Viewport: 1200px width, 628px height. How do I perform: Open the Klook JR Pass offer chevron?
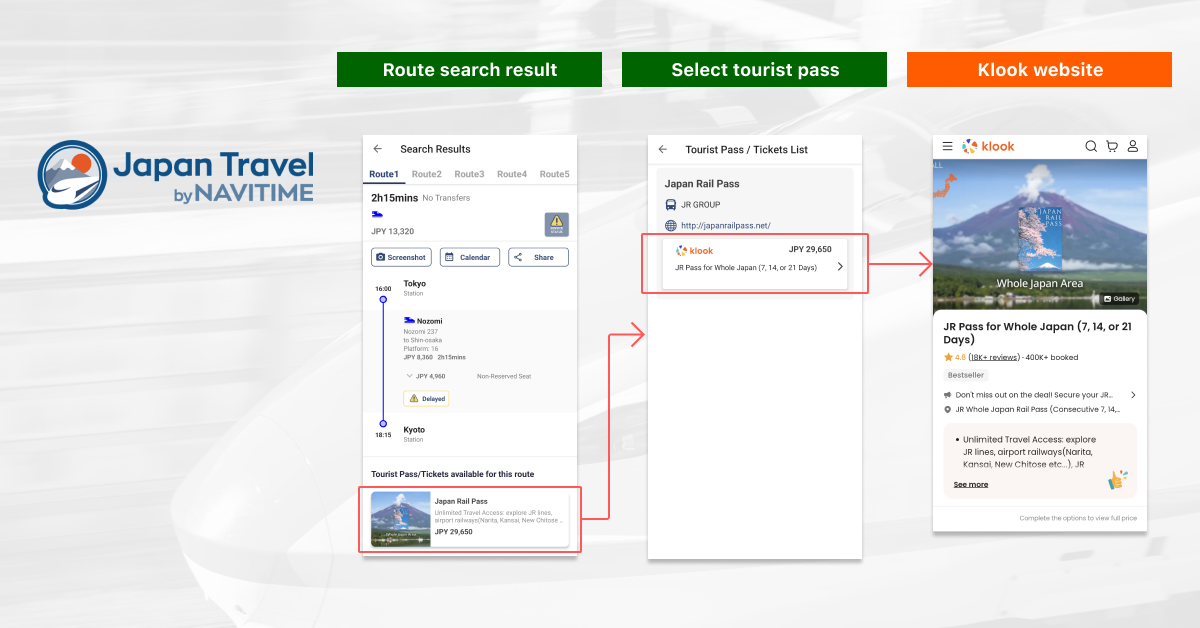(x=839, y=266)
